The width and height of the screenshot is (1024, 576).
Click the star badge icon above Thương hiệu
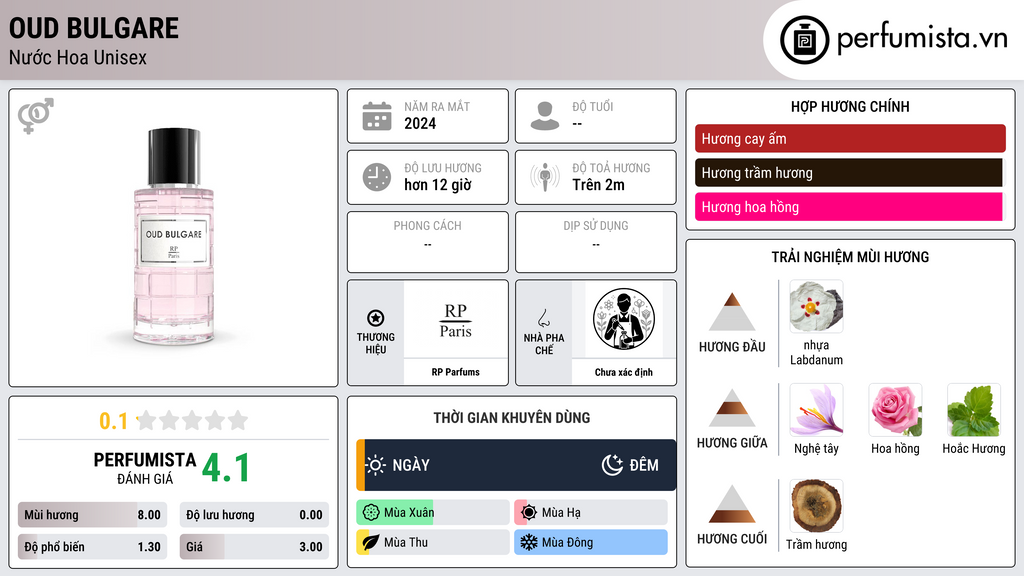tap(376, 318)
